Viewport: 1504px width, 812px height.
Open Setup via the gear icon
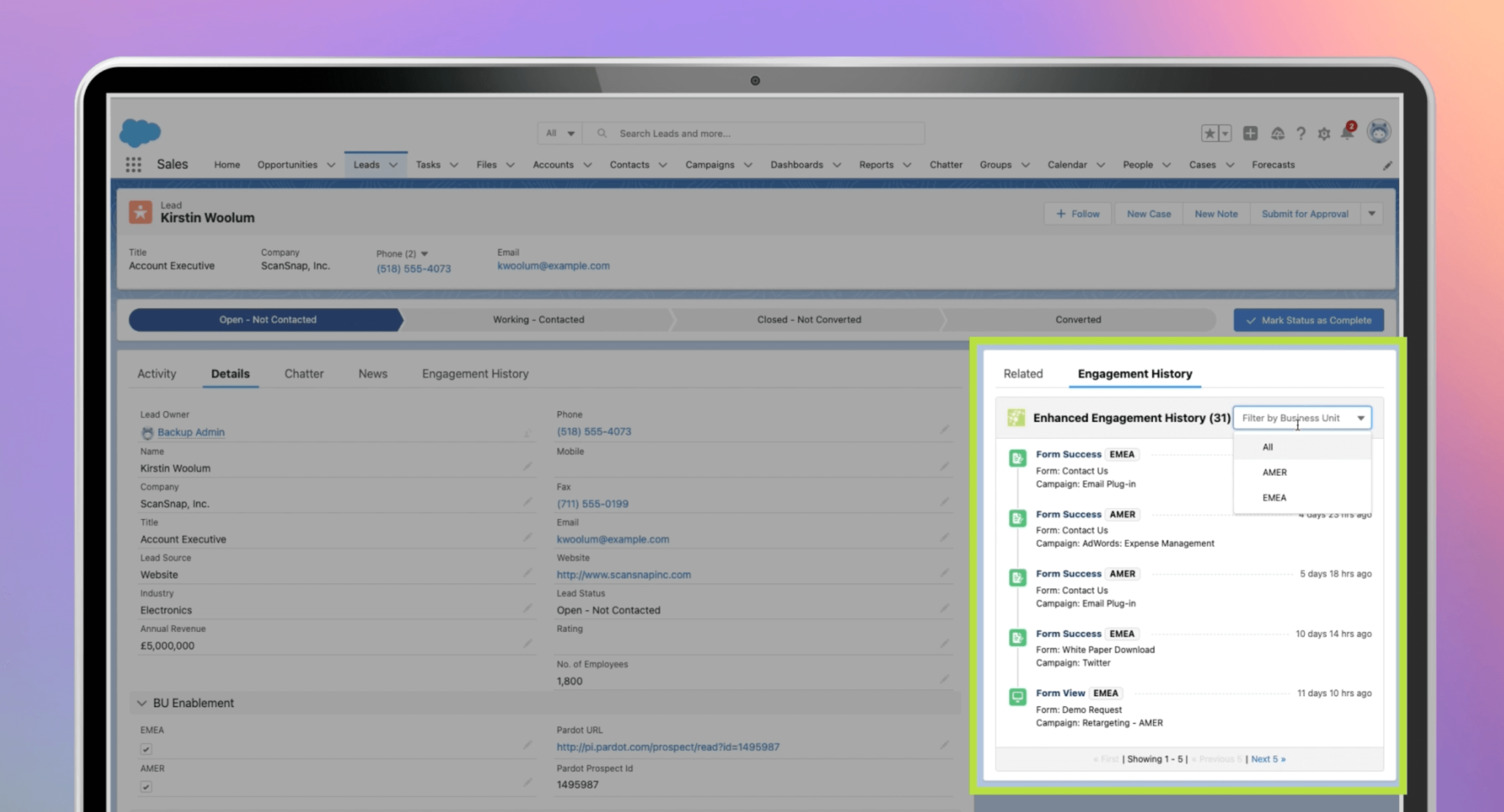click(x=1325, y=133)
